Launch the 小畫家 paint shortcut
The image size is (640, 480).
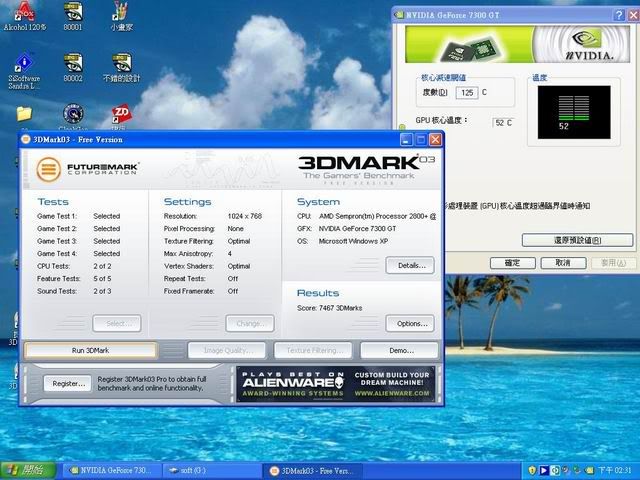(x=120, y=14)
